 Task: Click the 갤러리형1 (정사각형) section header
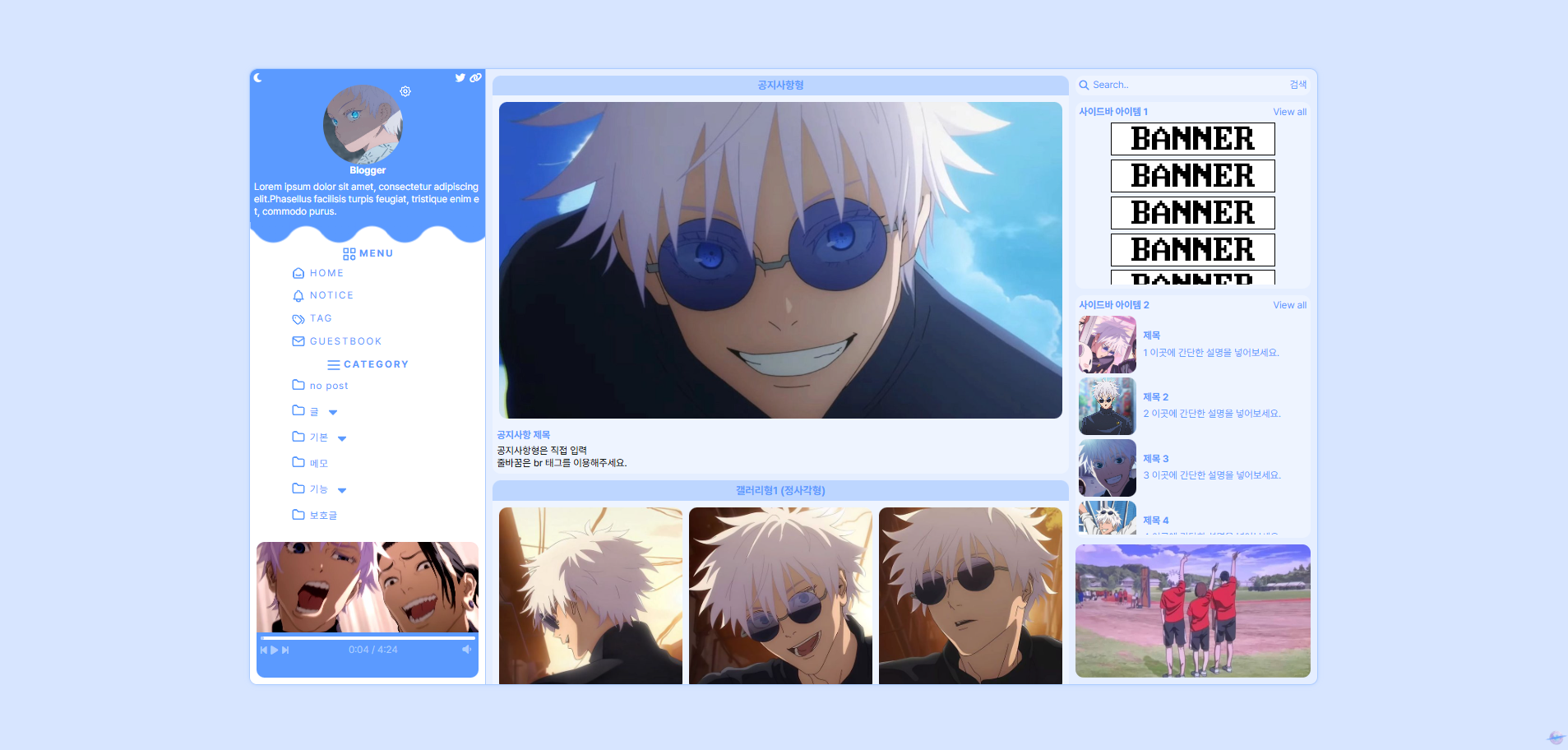780,491
